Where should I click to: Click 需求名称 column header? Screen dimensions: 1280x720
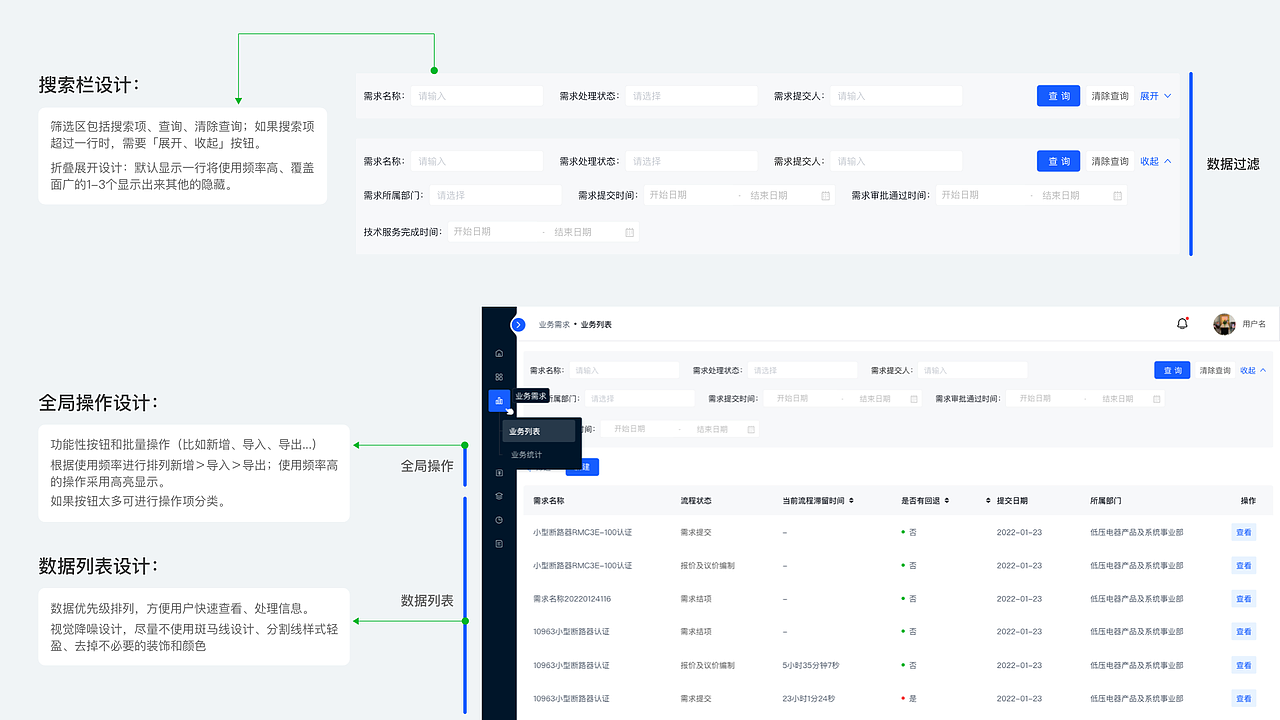(x=549, y=500)
